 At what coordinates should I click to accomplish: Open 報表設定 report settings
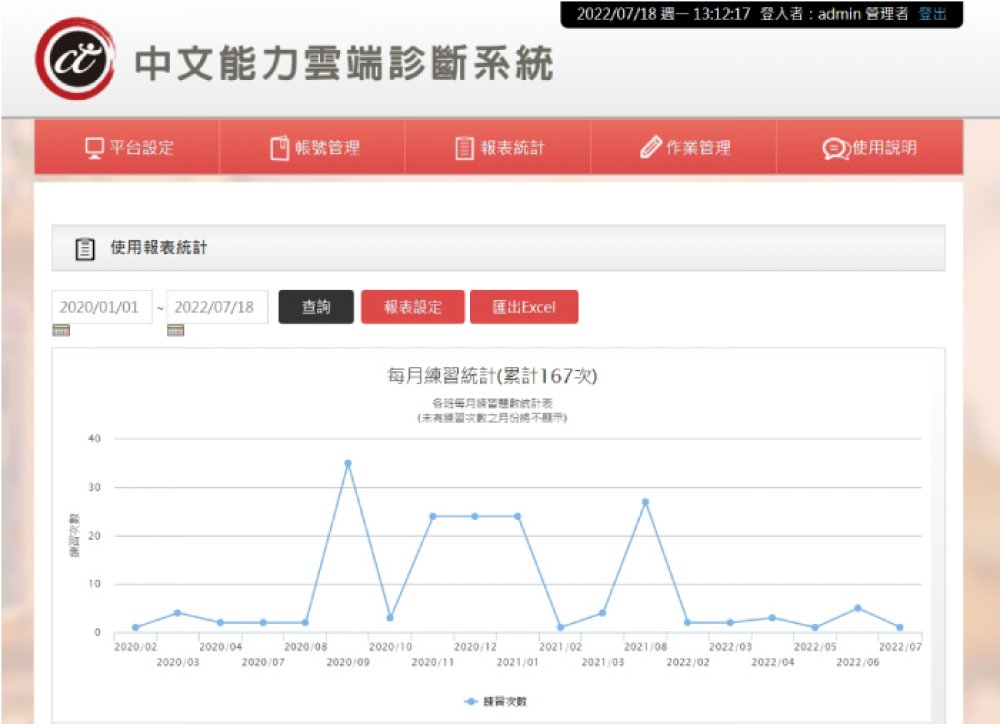pos(413,307)
